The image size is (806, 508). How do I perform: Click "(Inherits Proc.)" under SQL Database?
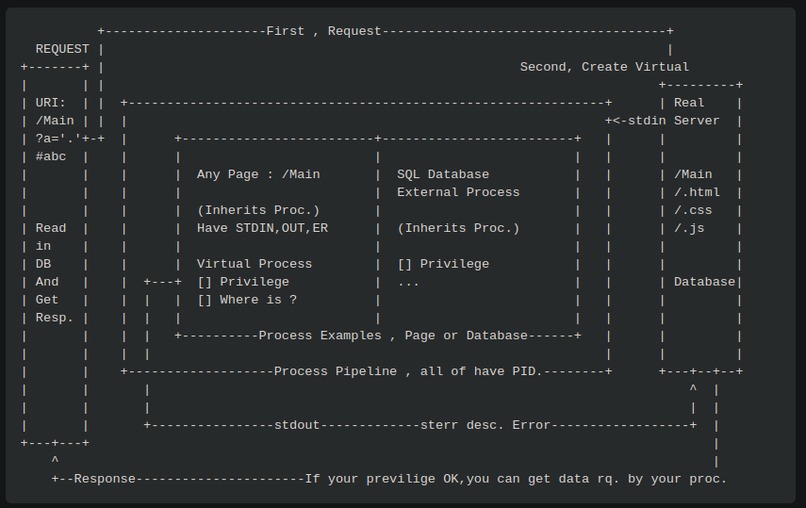(x=458, y=228)
